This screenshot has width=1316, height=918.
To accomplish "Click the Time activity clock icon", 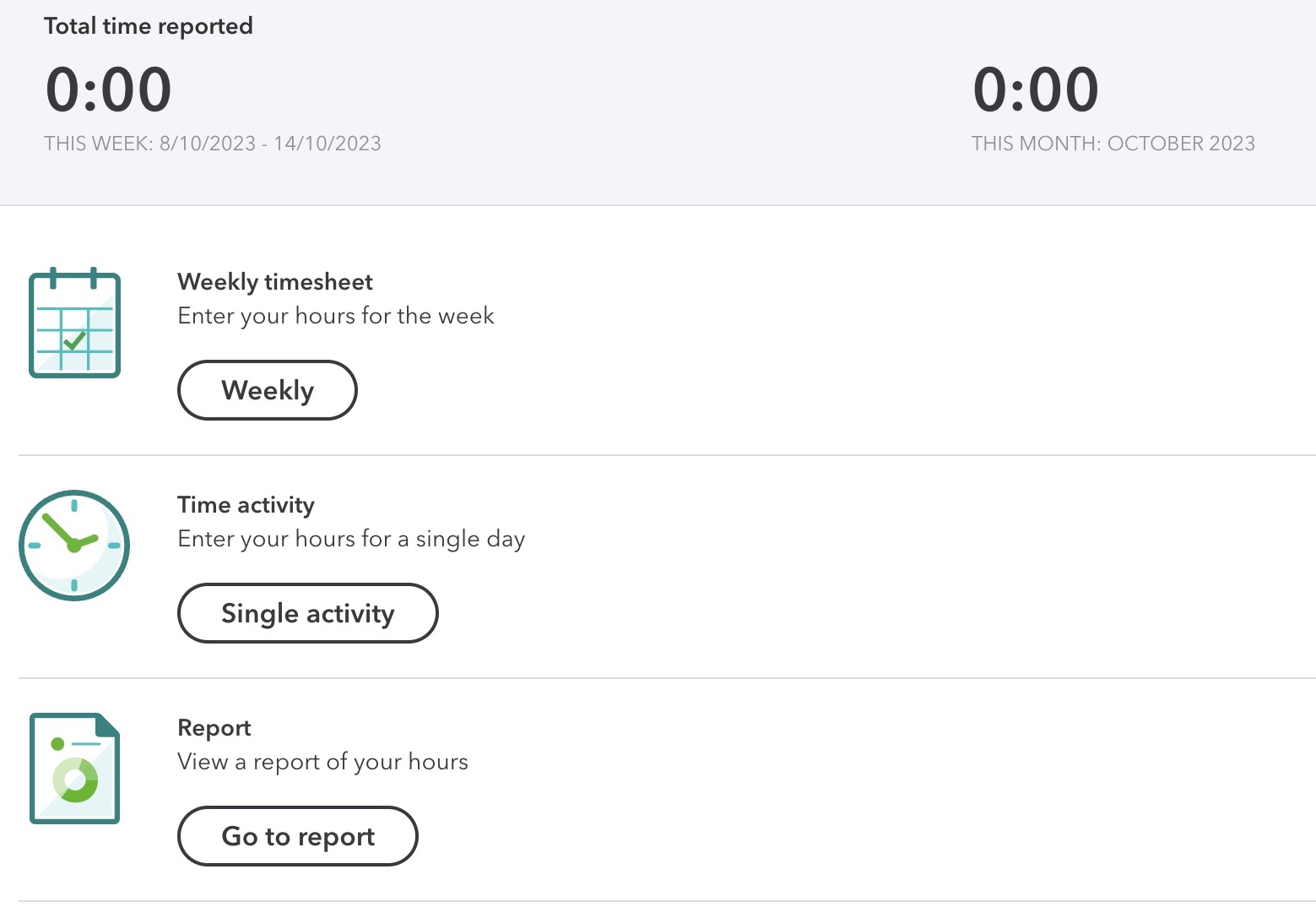I will coord(74,546).
